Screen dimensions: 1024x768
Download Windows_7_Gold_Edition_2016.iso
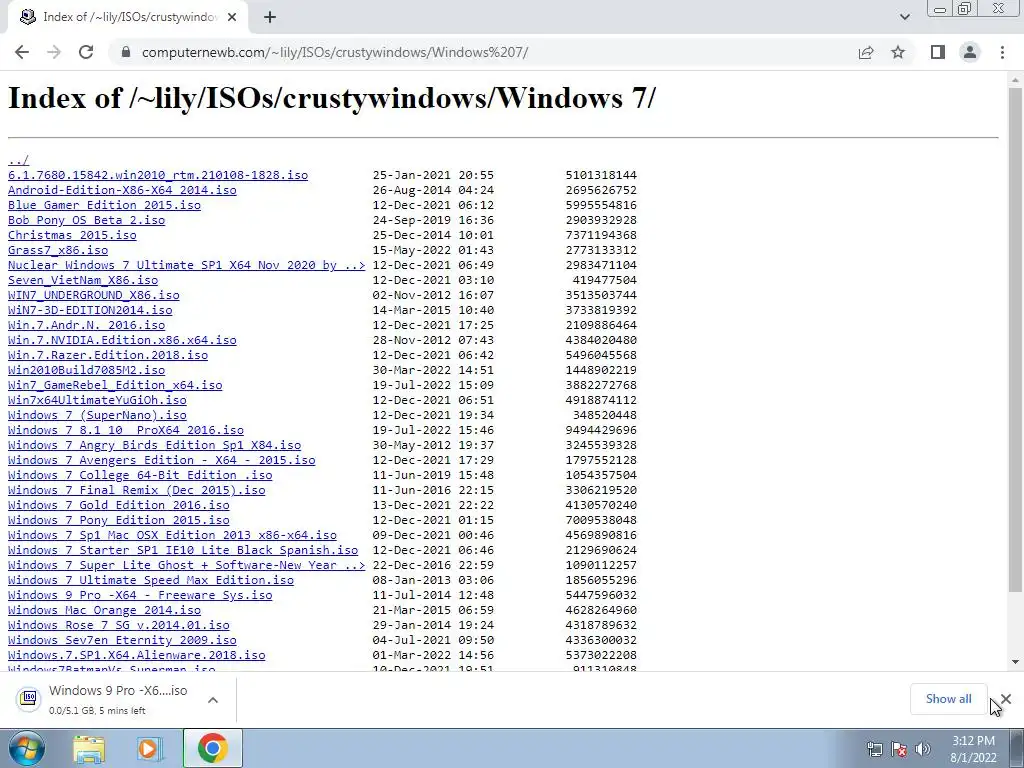[118, 505]
